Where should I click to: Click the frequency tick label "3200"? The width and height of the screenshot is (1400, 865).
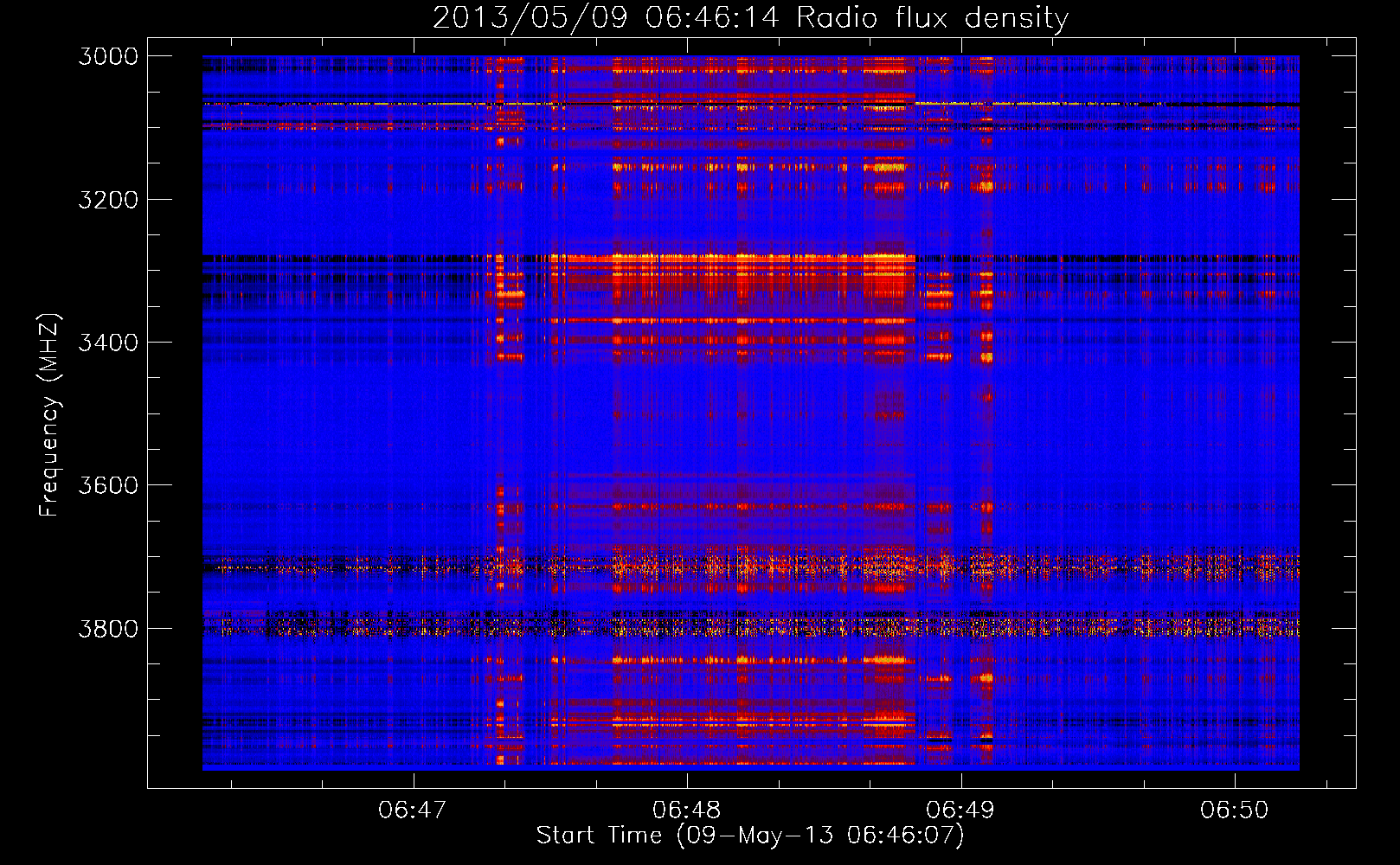[x=108, y=200]
